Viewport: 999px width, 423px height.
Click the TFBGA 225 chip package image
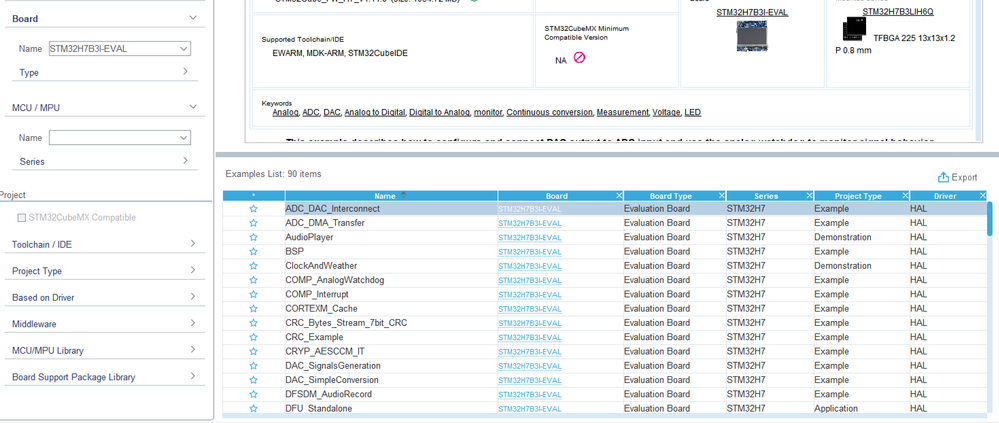[x=854, y=30]
